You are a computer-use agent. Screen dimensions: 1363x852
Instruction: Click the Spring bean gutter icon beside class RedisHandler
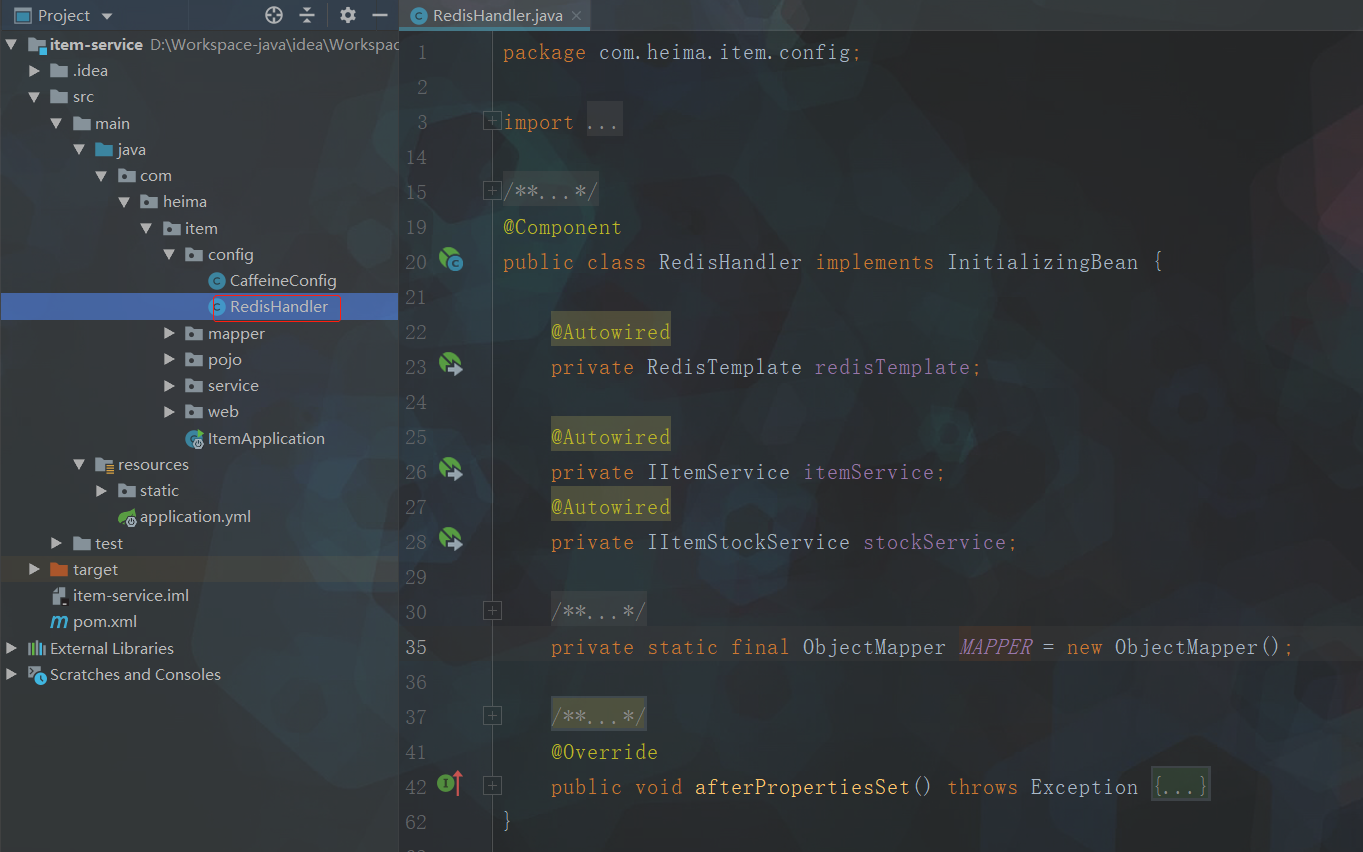[451, 262]
